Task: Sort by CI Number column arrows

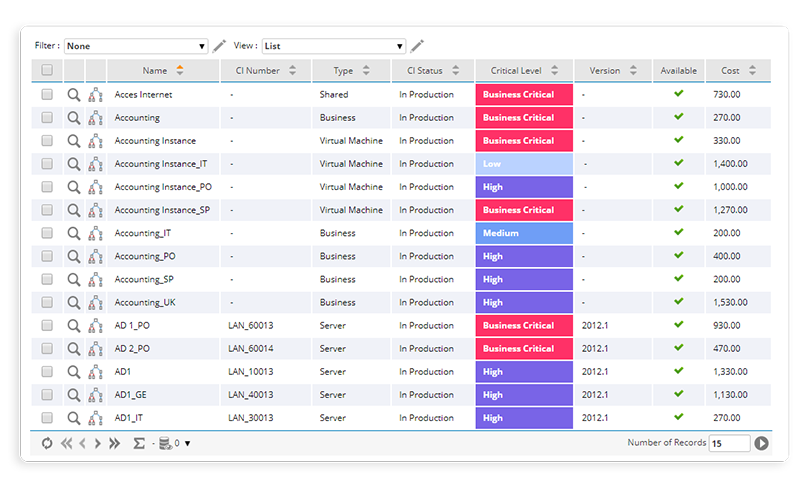Action: click(x=292, y=70)
